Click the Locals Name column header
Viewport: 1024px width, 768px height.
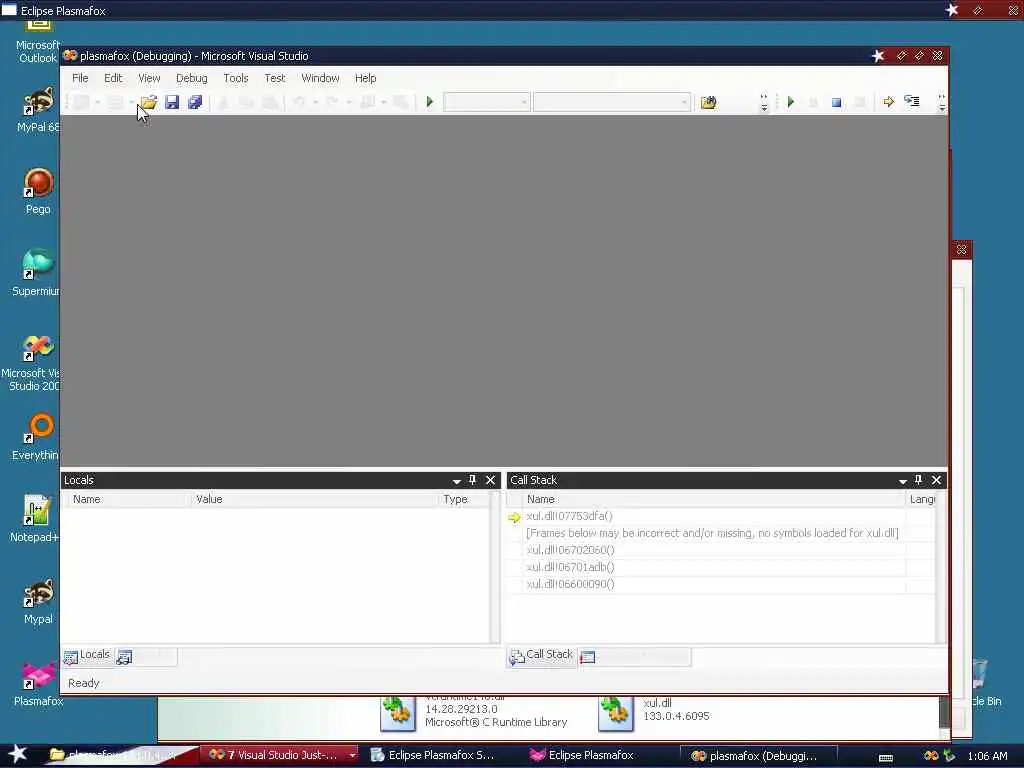pyautogui.click(x=127, y=499)
